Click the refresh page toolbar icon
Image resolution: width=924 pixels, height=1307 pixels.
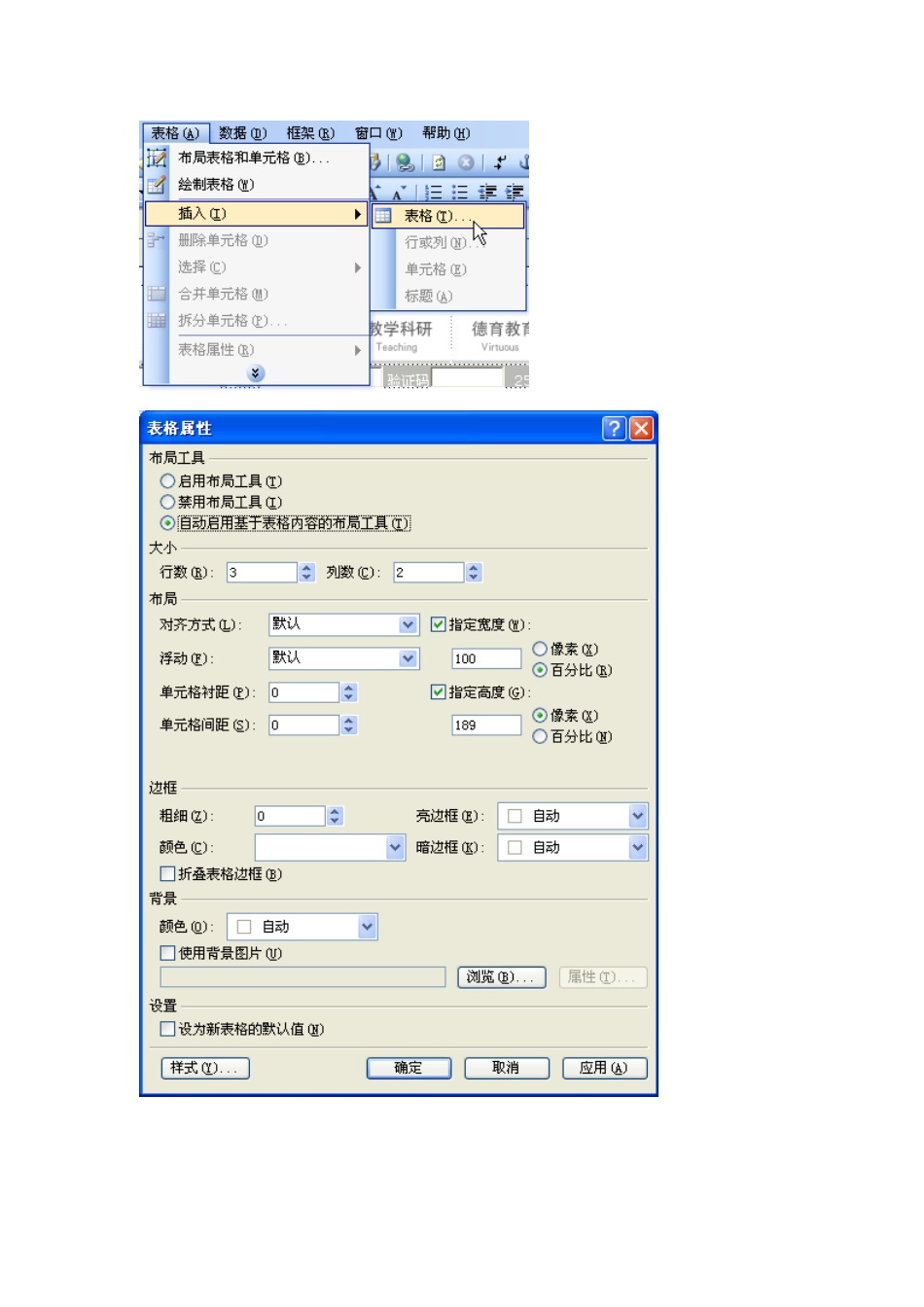point(439,162)
